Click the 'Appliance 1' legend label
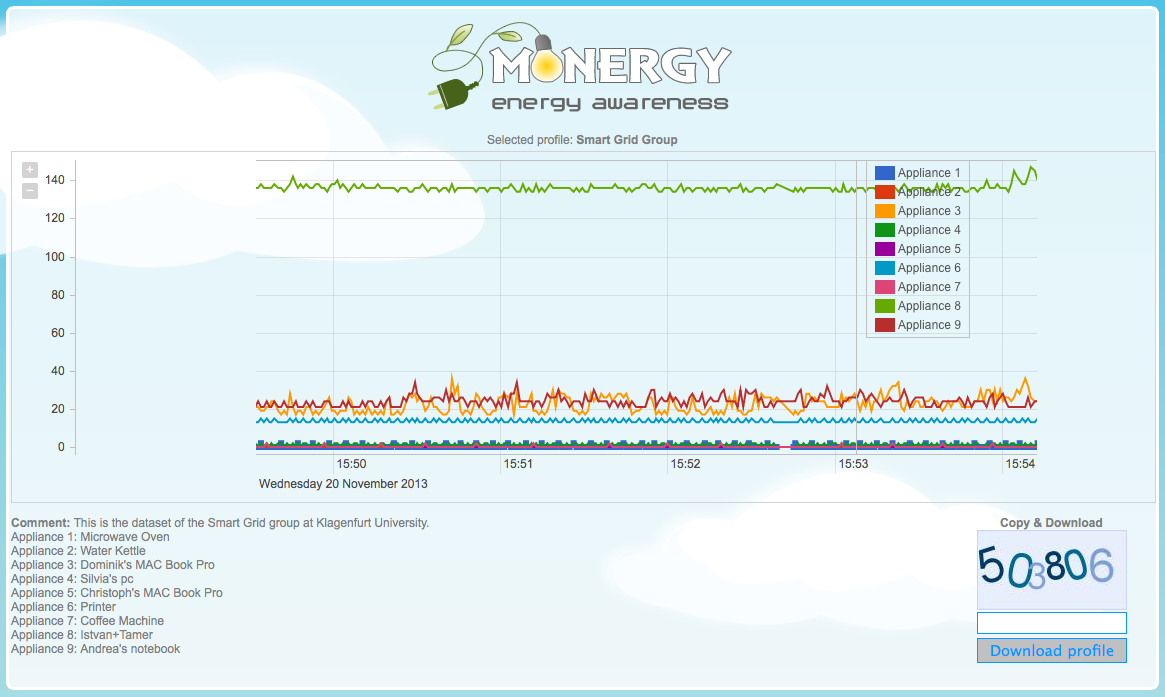The image size is (1165, 697). [929, 173]
